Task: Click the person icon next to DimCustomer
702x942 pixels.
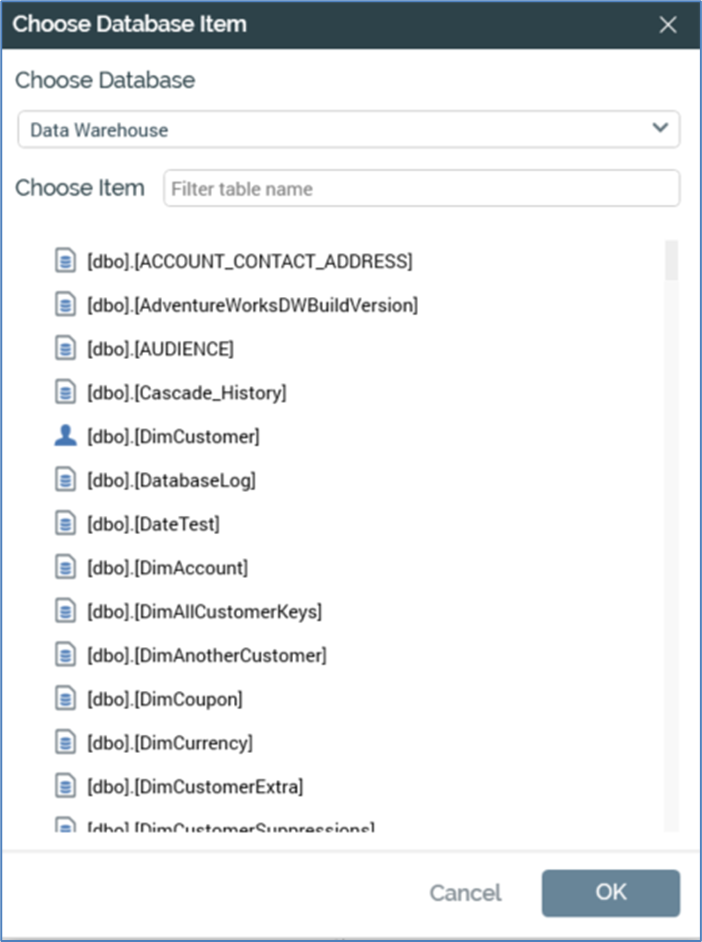Action: 65,436
